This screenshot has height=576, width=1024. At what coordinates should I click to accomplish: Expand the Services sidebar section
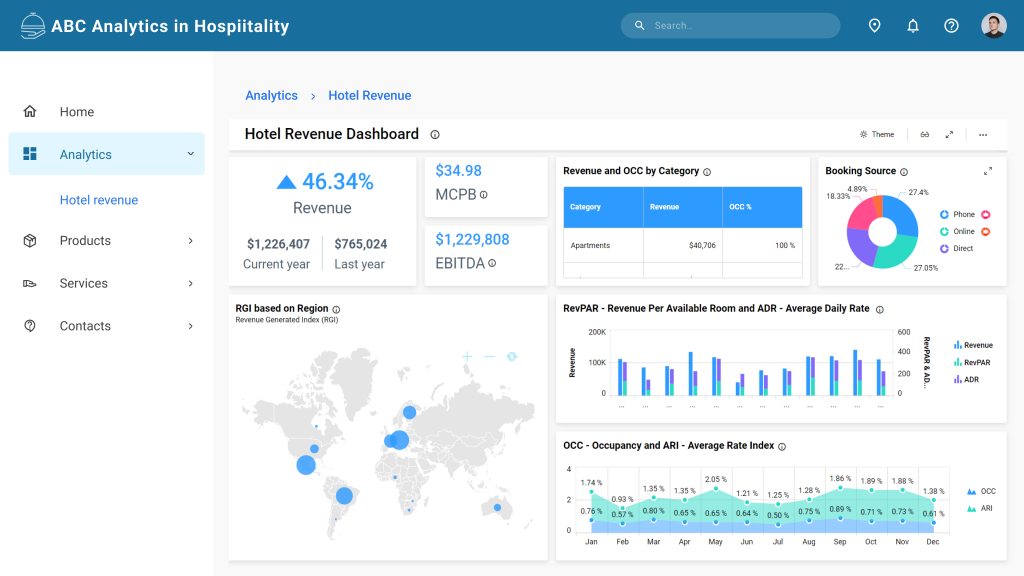tap(85, 283)
